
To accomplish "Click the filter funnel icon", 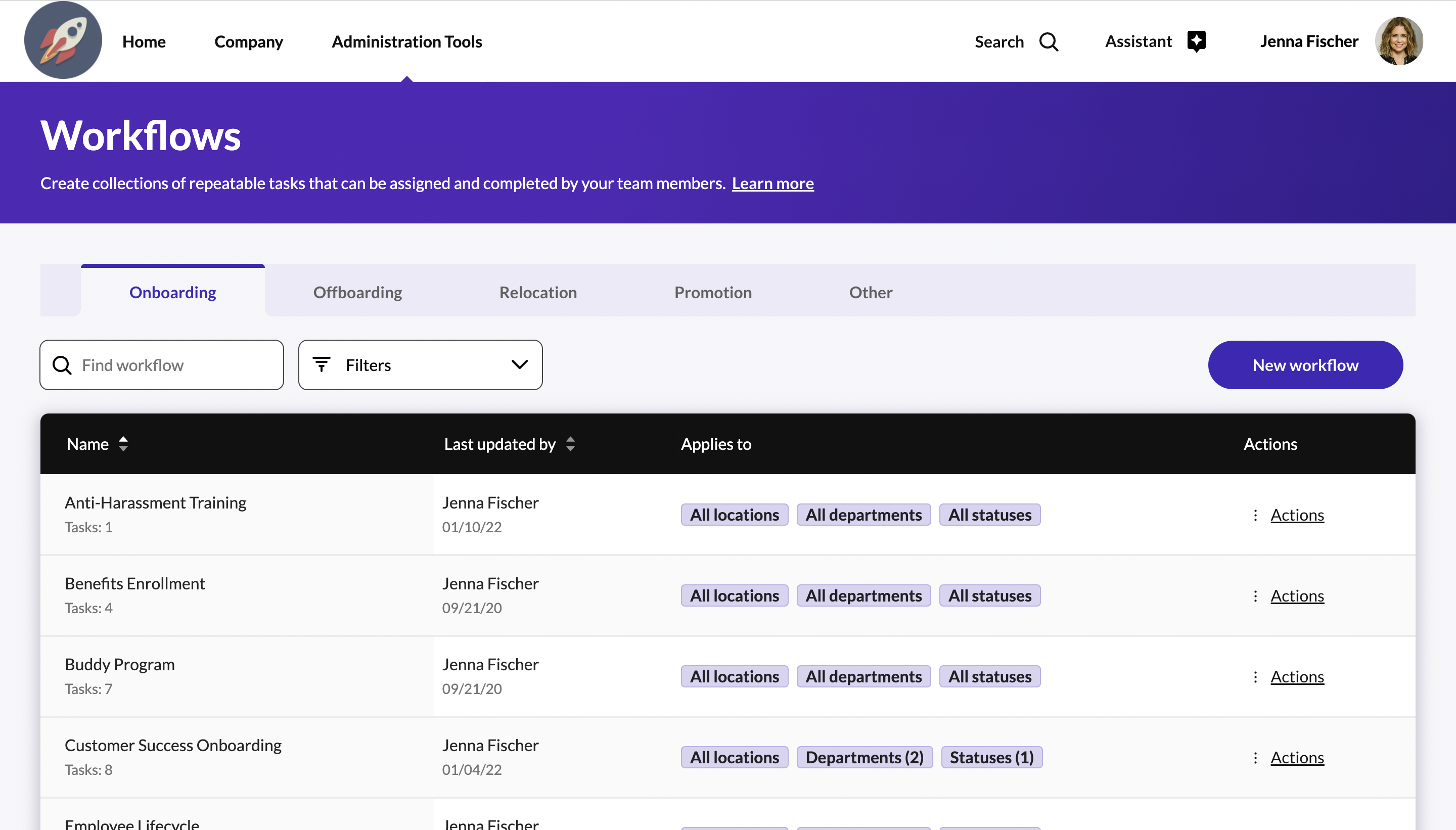I will pyautogui.click(x=321, y=364).
